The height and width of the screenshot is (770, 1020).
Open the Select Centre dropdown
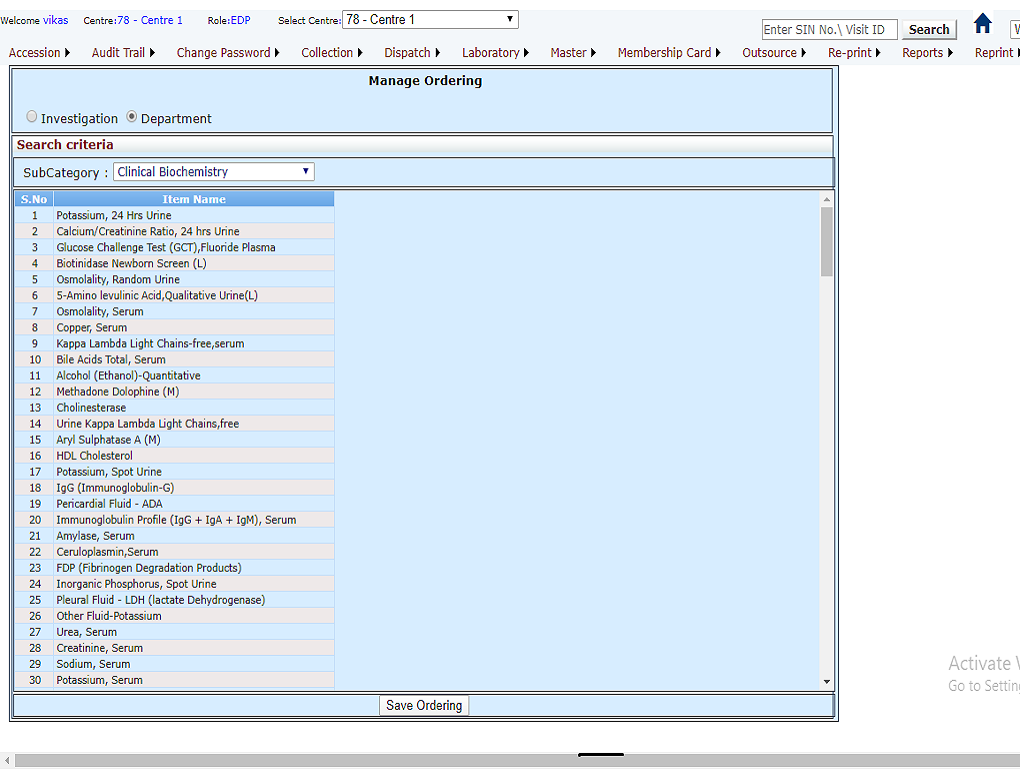pyautogui.click(x=430, y=20)
